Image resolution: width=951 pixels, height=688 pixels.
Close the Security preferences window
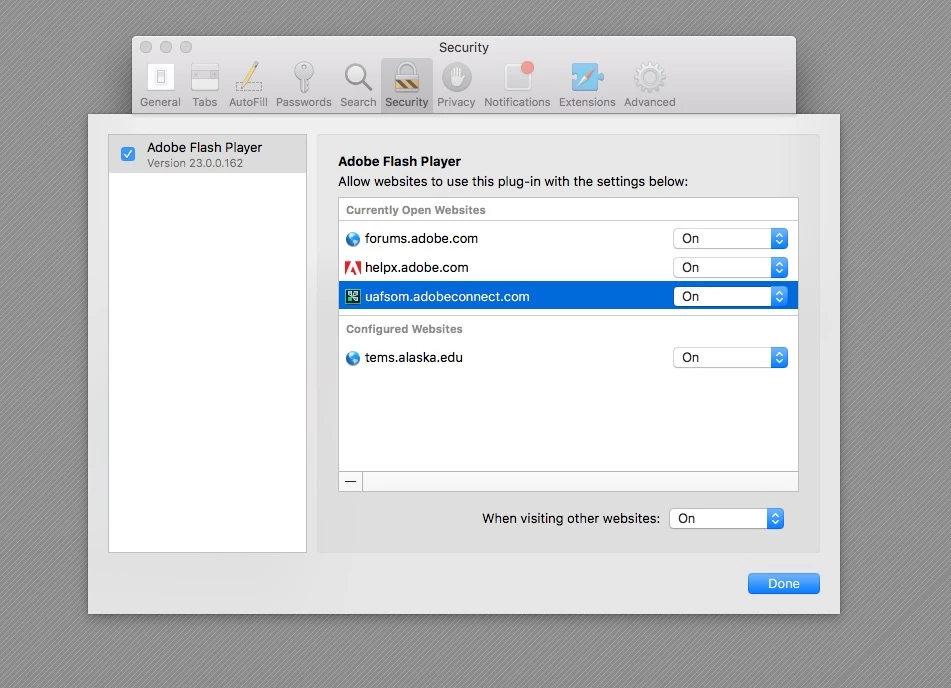tap(146, 47)
